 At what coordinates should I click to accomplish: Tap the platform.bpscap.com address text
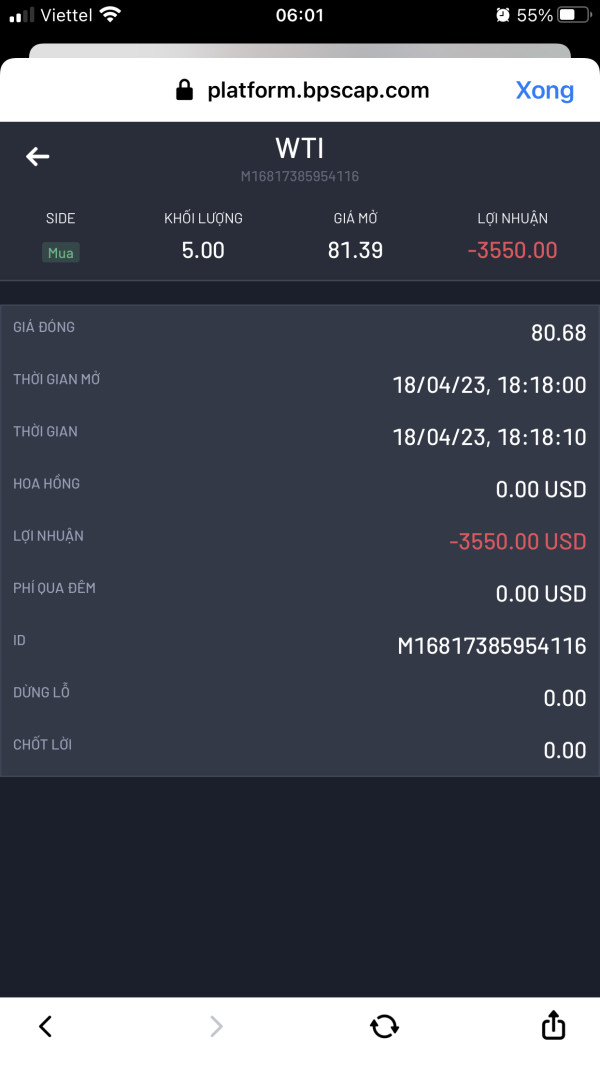click(x=318, y=91)
